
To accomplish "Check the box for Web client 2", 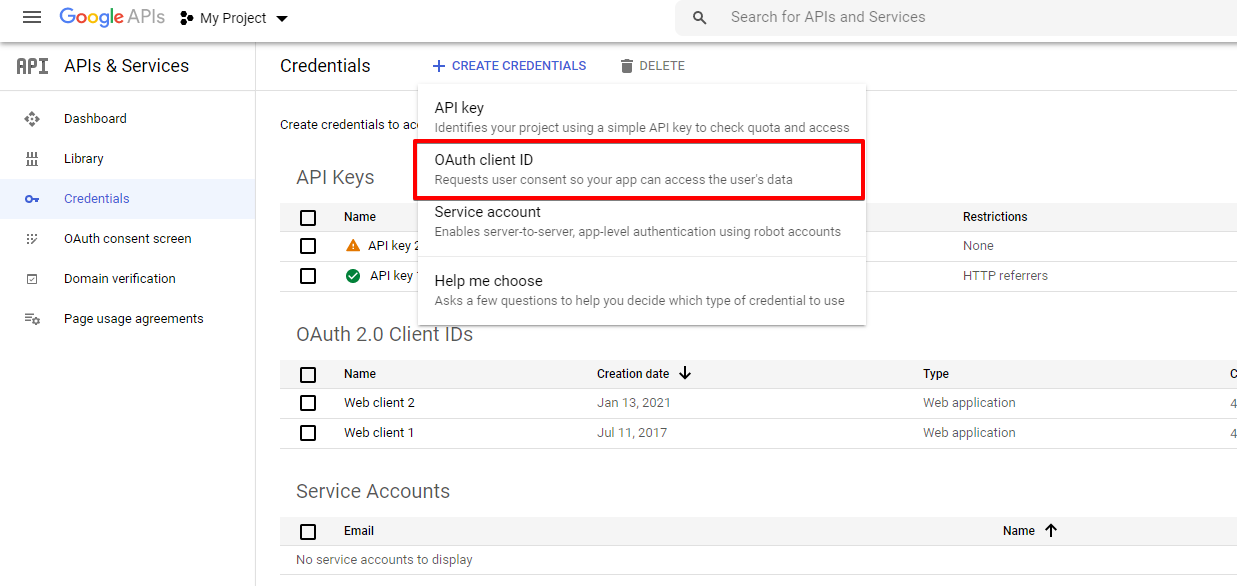I will (308, 403).
